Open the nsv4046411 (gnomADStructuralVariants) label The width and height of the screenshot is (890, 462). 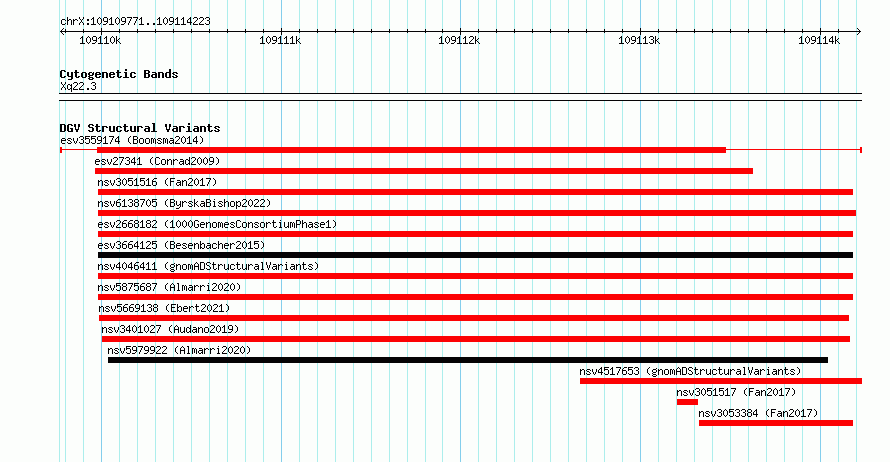click(x=208, y=266)
